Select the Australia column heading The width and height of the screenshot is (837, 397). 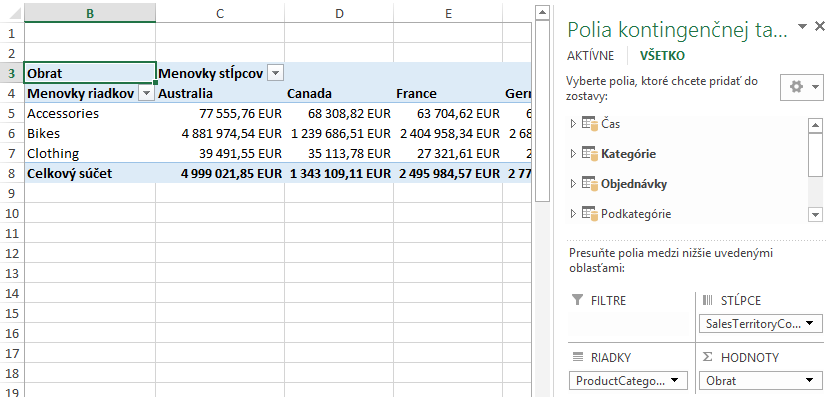[220, 93]
